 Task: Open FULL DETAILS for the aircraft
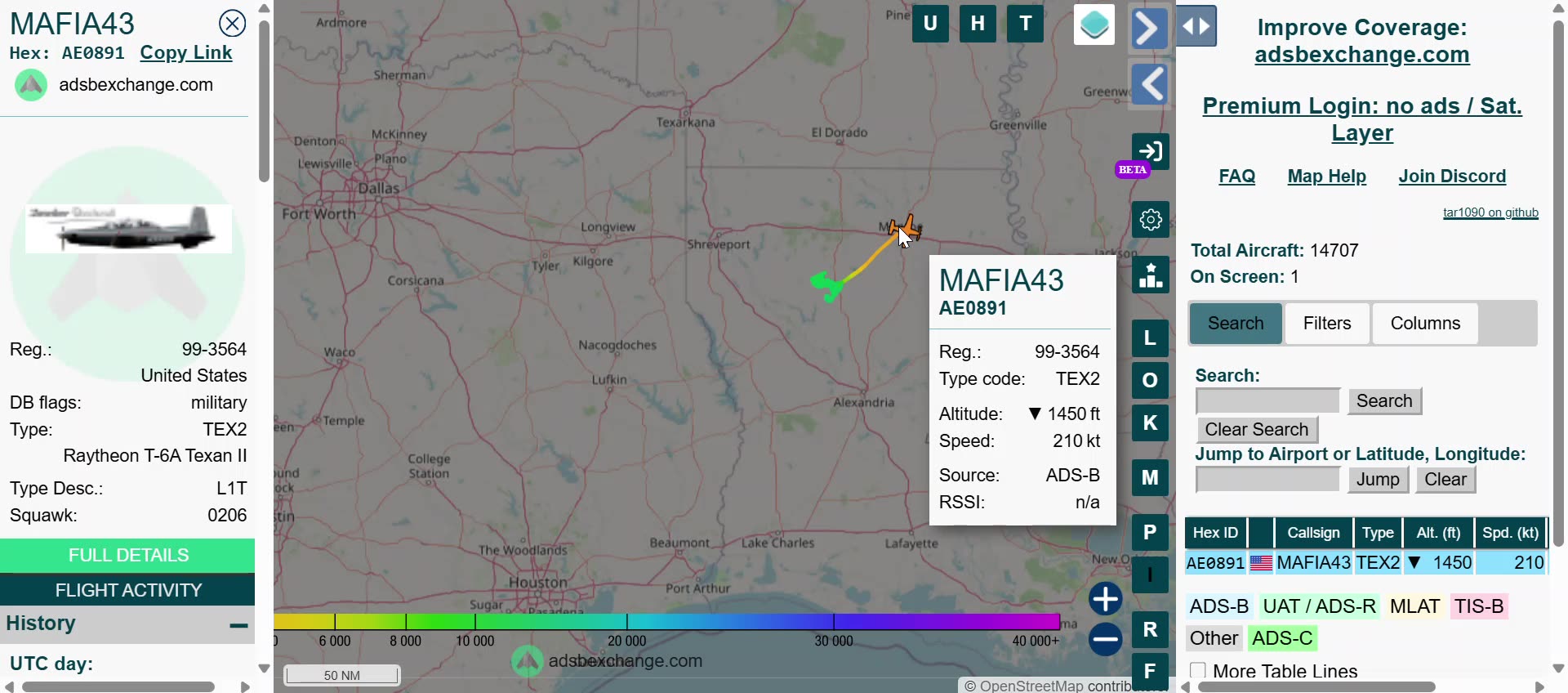click(x=127, y=556)
